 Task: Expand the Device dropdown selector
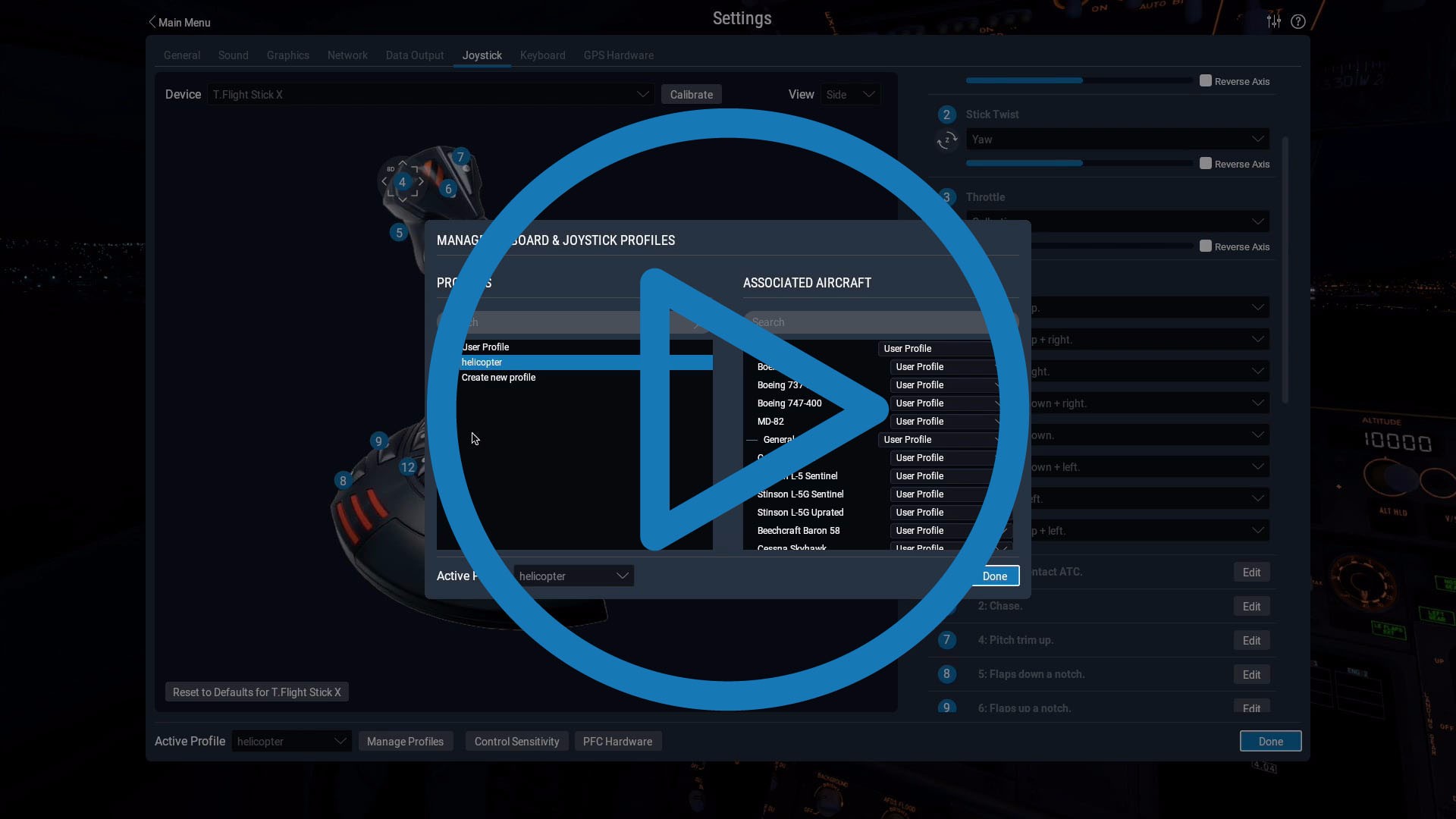pyautogui.click(x=642, y=95)
